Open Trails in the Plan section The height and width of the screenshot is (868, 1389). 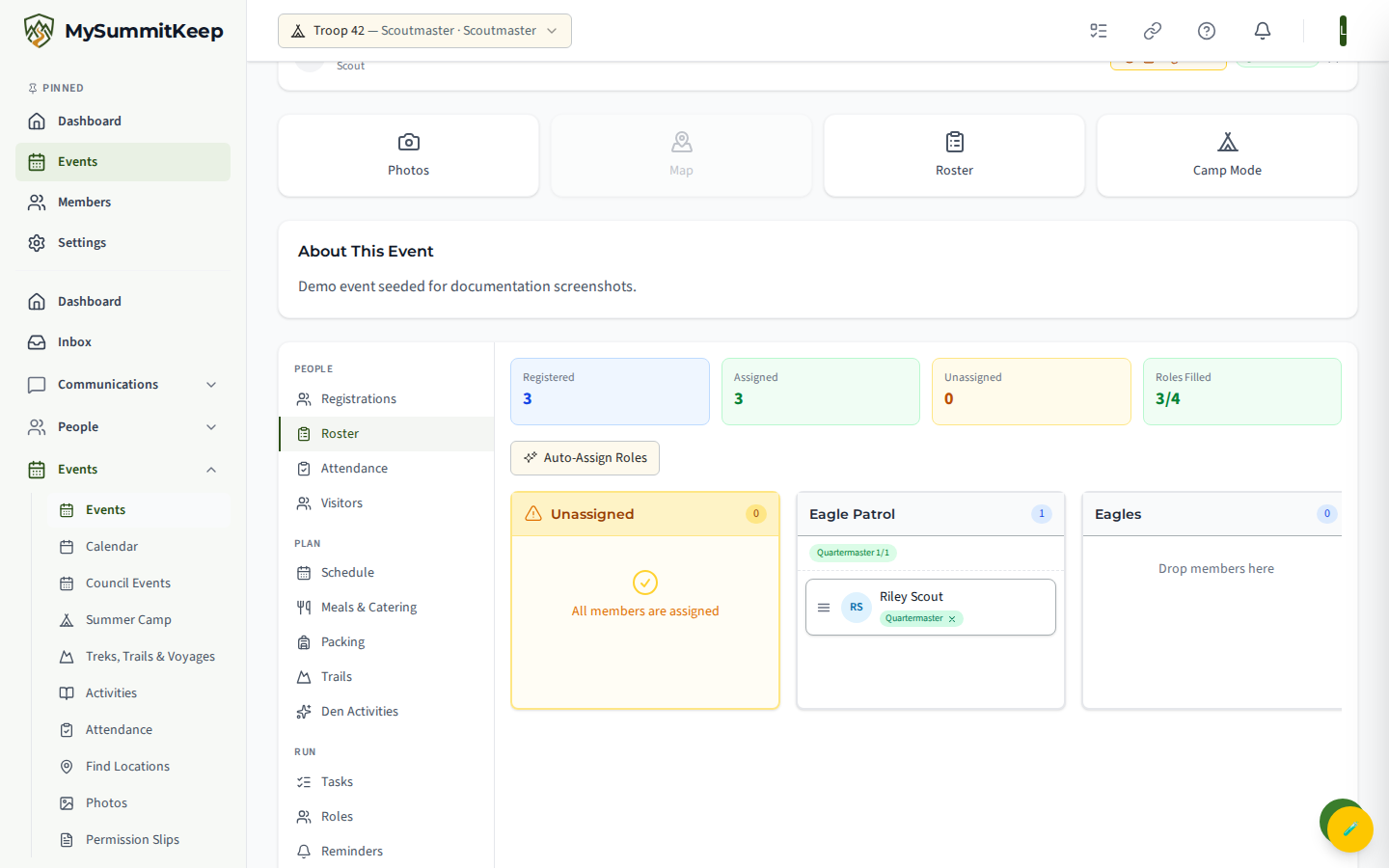(x=386, y=677)
